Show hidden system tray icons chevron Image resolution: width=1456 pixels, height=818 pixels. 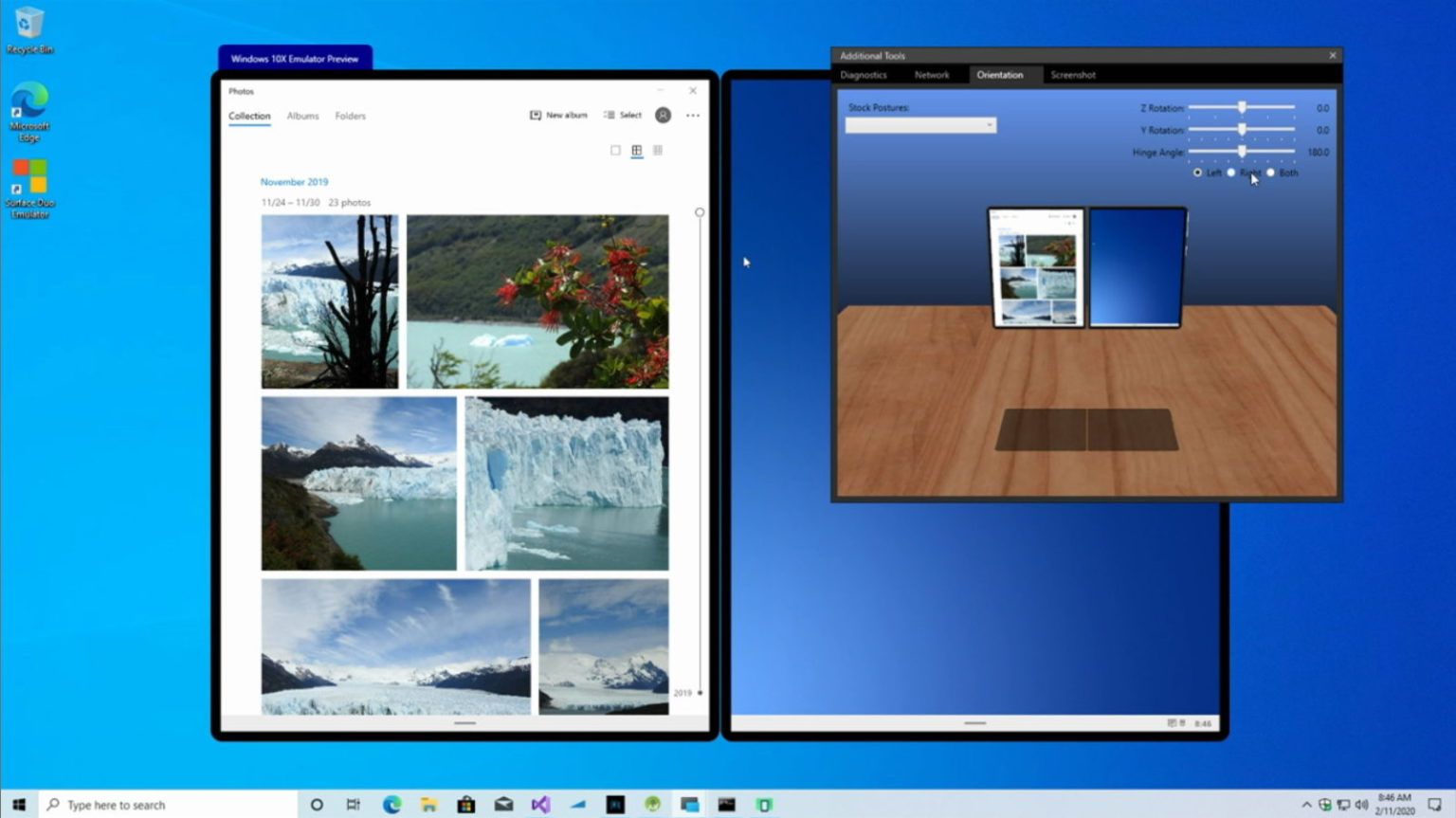coord(1306,805)
